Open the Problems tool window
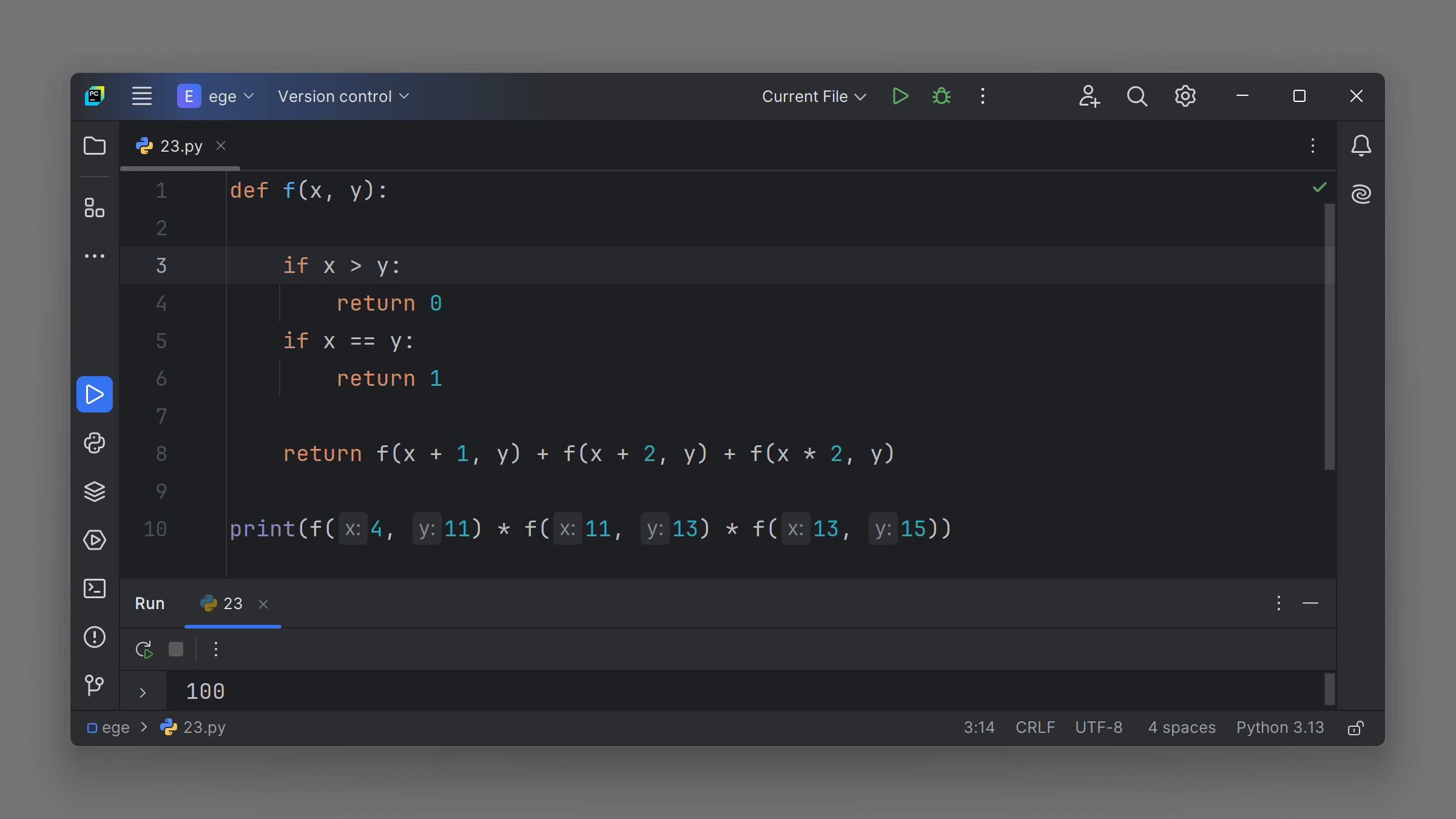The image size is (1456, 819). click(95, 637)
